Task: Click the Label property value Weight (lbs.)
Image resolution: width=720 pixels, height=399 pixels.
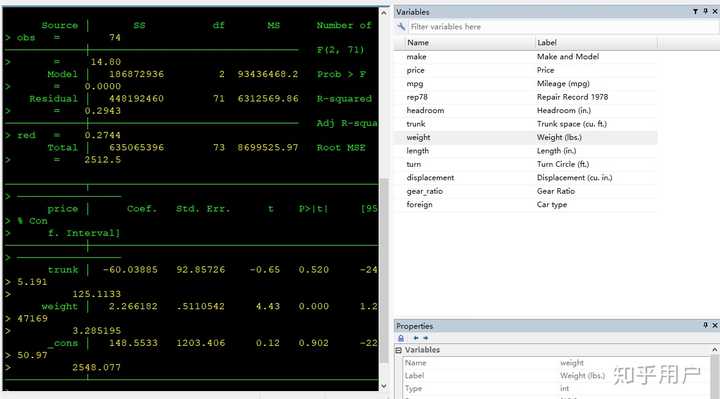Action: pyautogui.click(x=582, y=376)
